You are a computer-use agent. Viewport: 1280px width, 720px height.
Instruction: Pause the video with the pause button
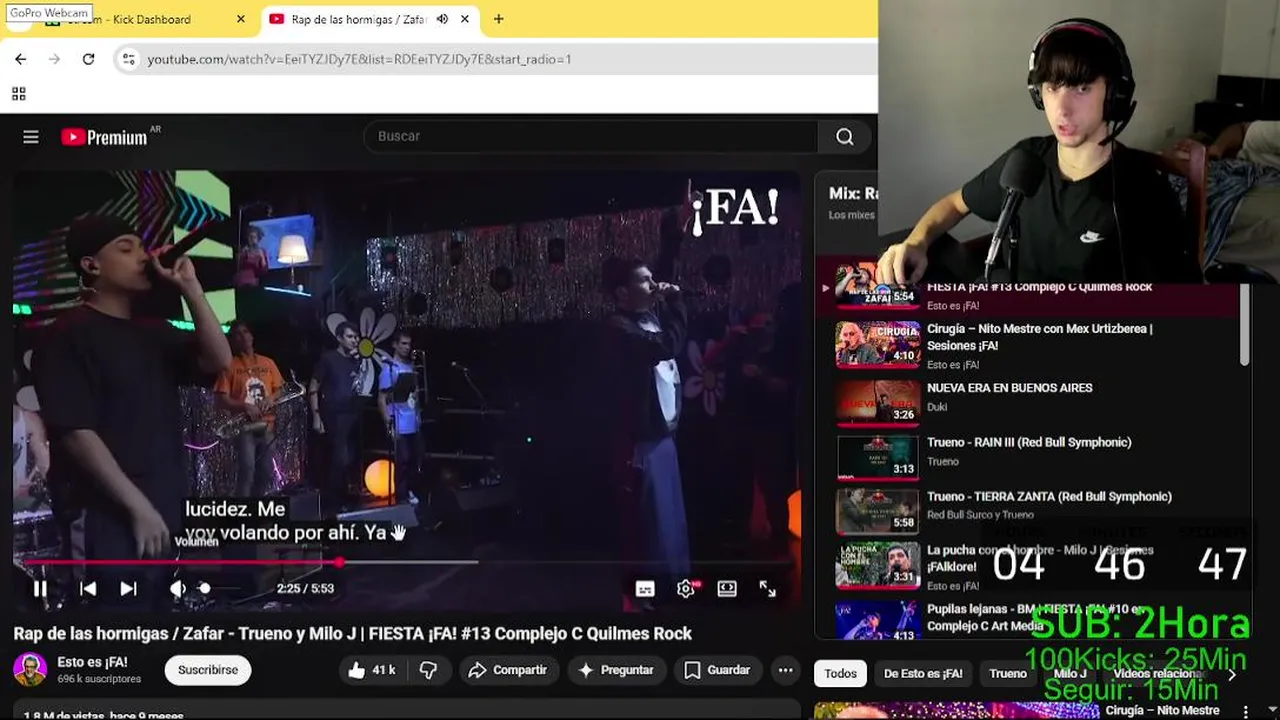tap(40, 589)
